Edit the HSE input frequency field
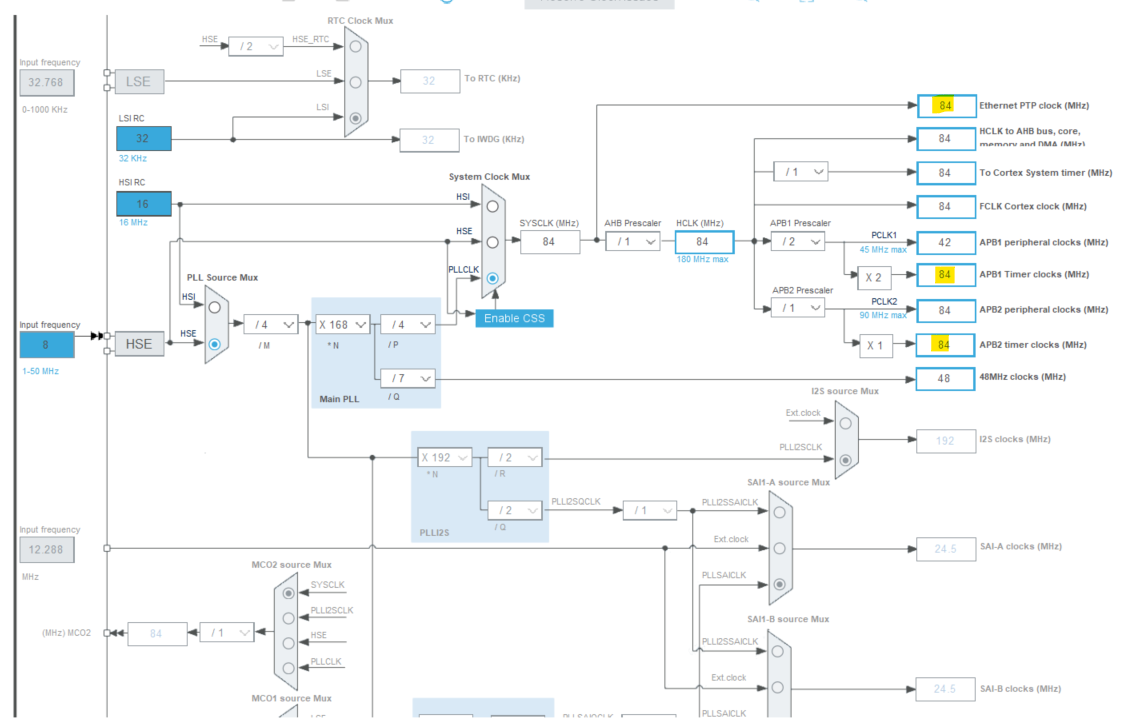1128x725 pixels. (46, 344)
